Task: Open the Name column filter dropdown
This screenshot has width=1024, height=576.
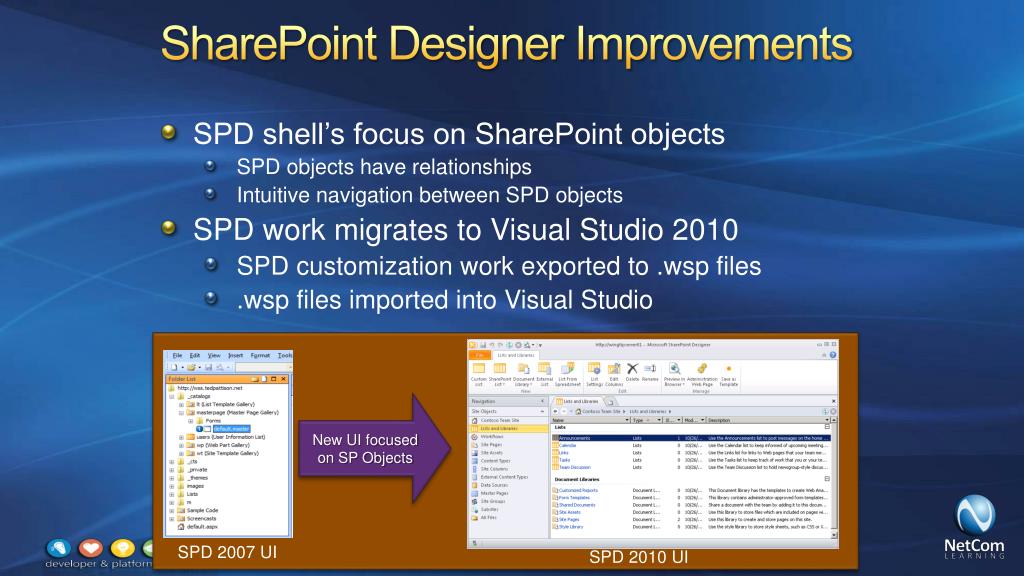Action: point(627,420)
